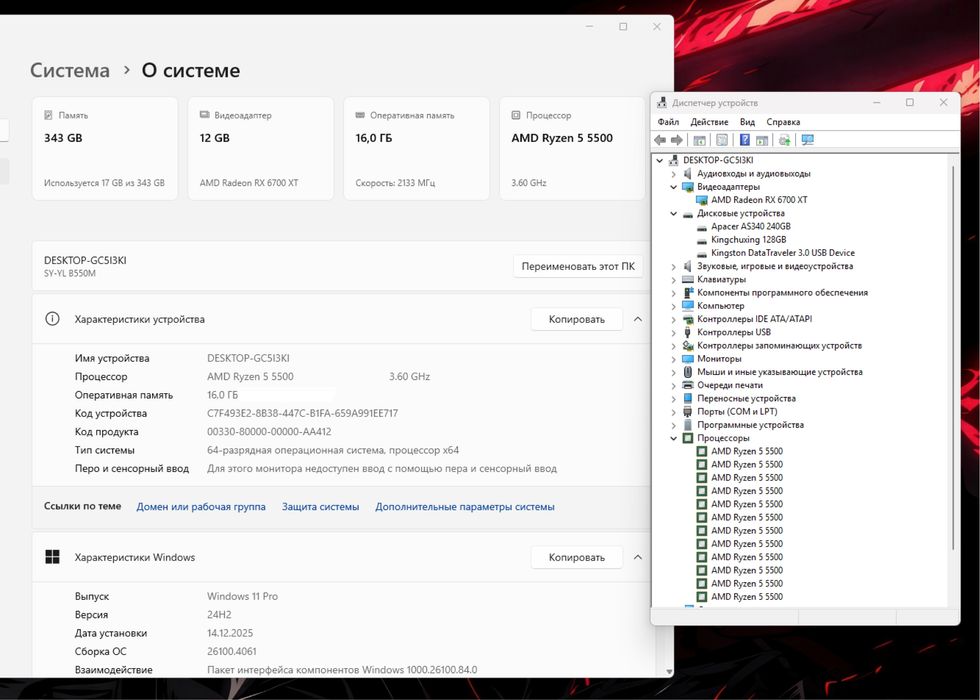This screenshot has height=700, width=980.
Task: Click Переименовать этот ПК button
Action: 578,266
